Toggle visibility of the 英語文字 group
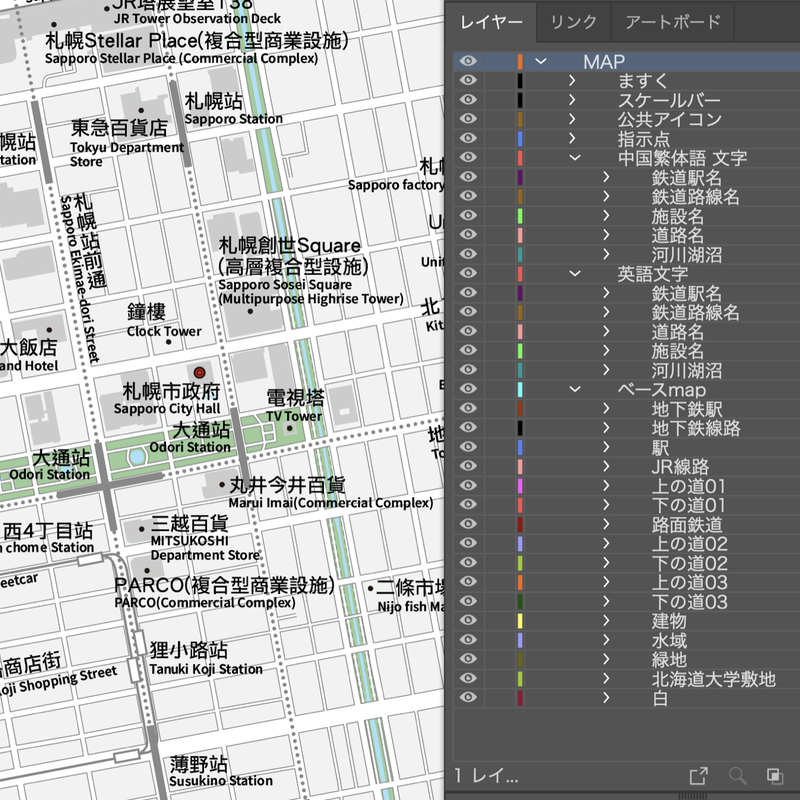 click(466, 273)
